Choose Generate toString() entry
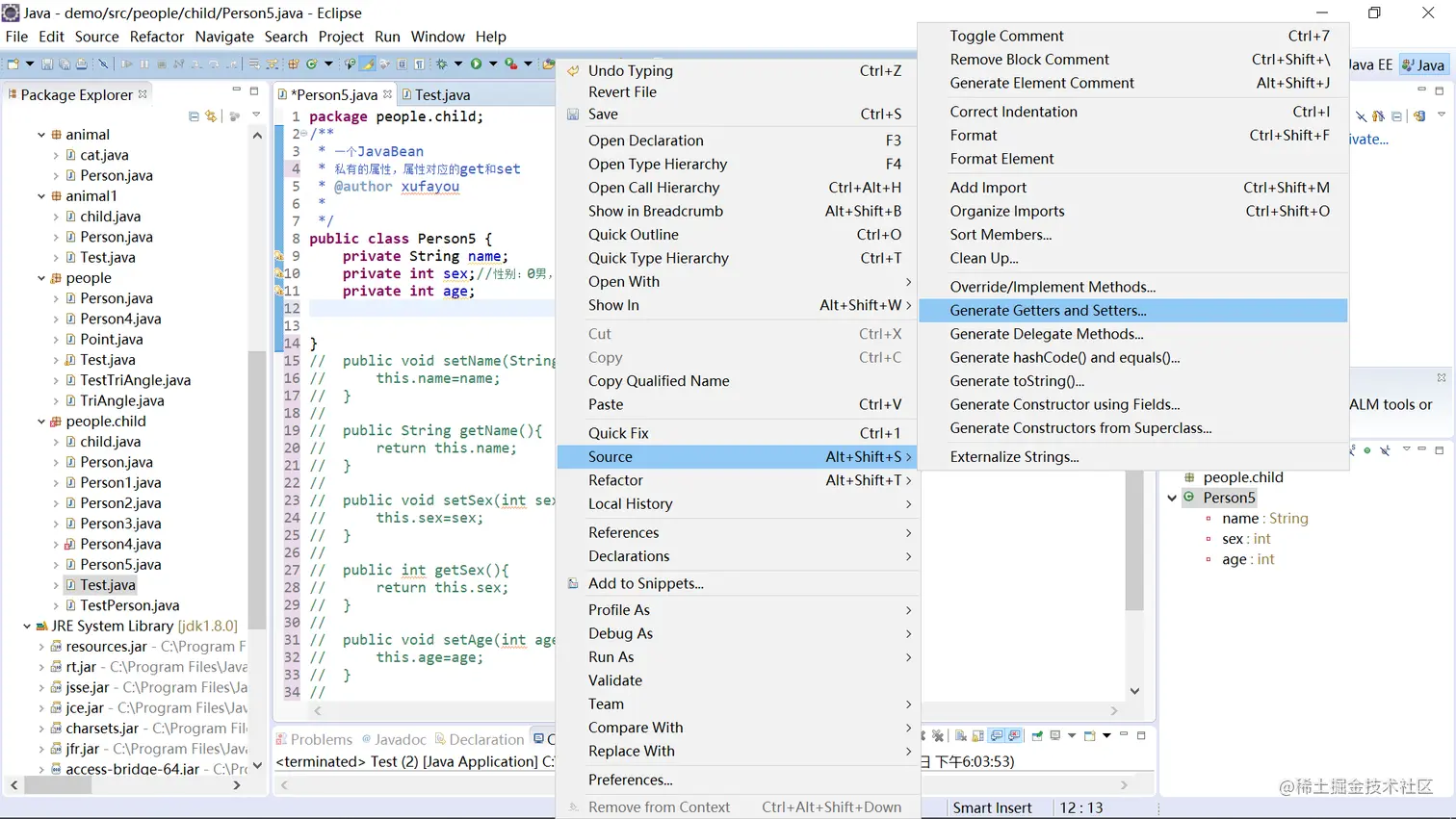 (1133, 381)
